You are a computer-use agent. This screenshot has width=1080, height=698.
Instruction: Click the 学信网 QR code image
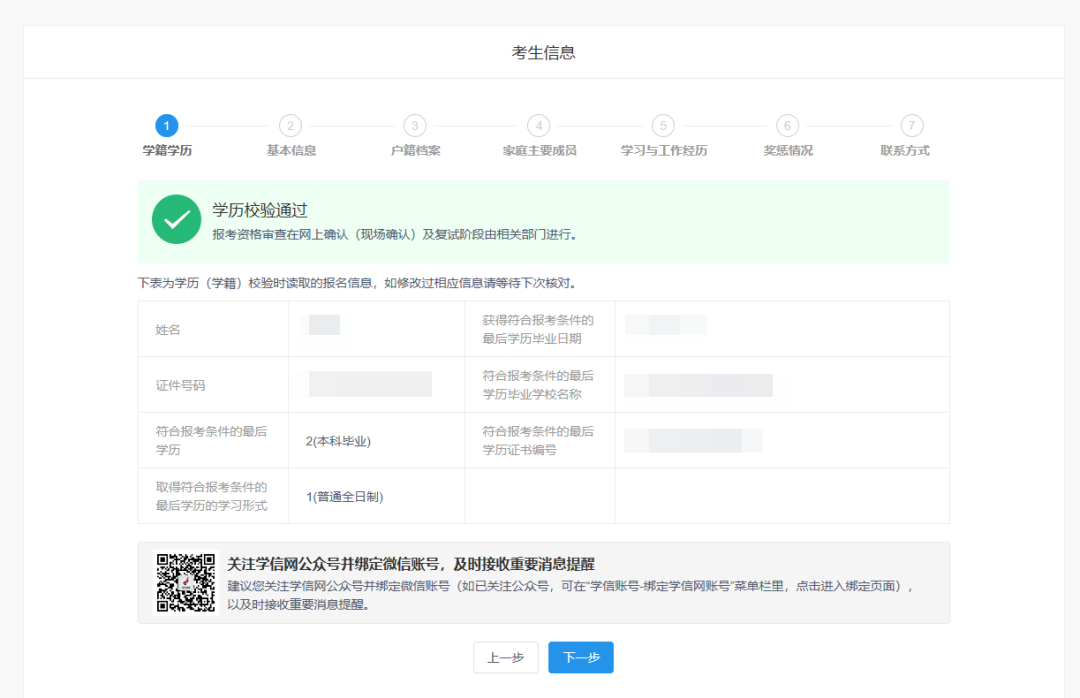click(185, 582)
